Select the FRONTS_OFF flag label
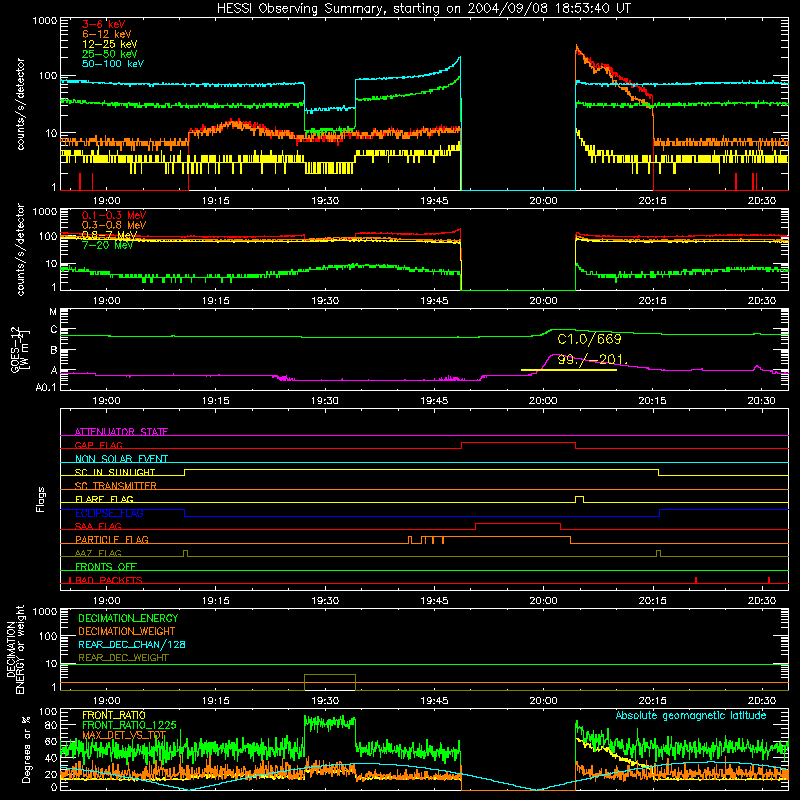The width and height of the screenshot is (800, 800). click(106, 566)
